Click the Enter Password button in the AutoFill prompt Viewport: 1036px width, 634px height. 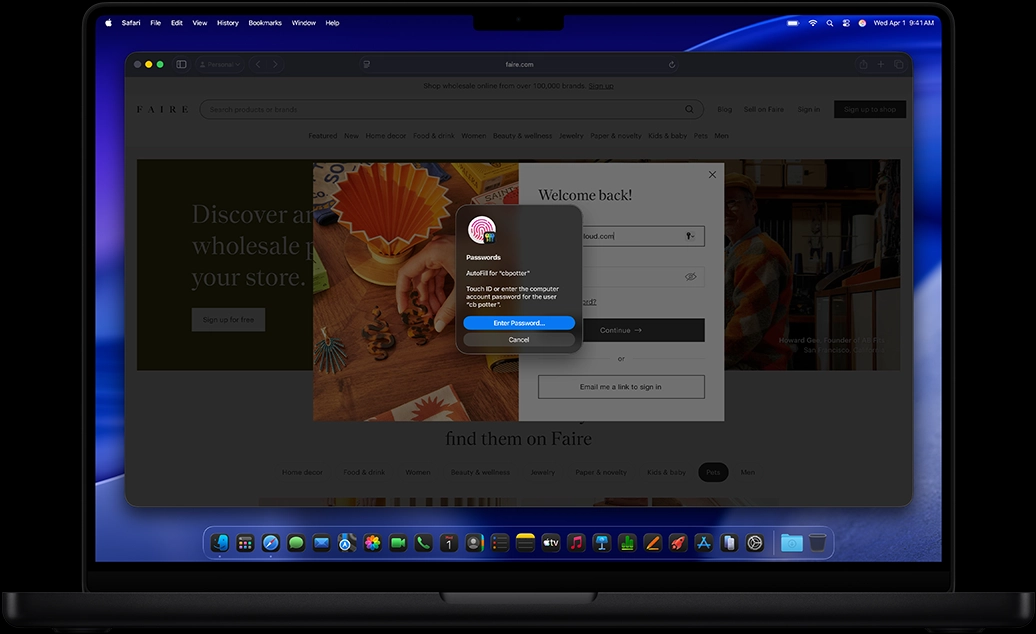(x=518, y=322)
